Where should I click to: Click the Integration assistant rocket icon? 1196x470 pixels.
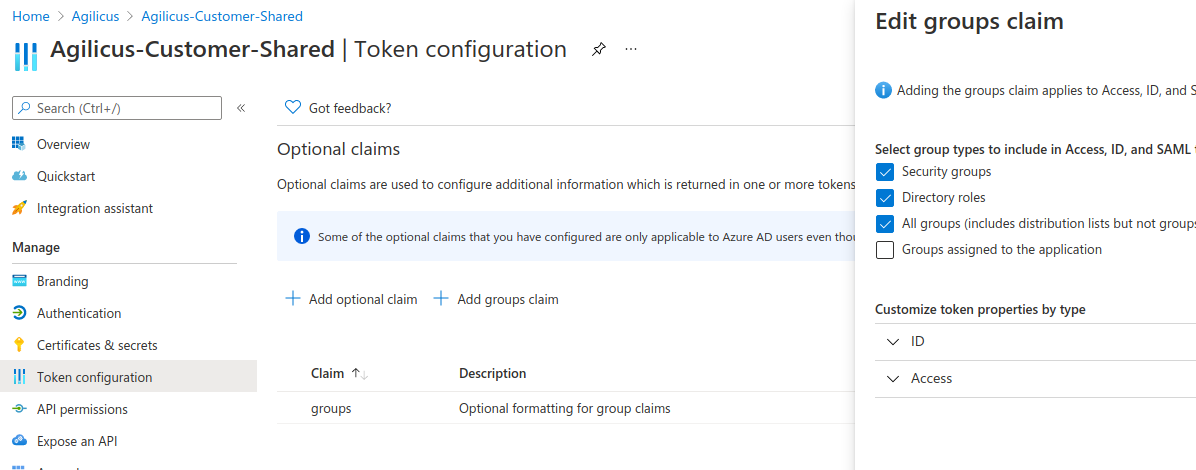pos(19,208)
